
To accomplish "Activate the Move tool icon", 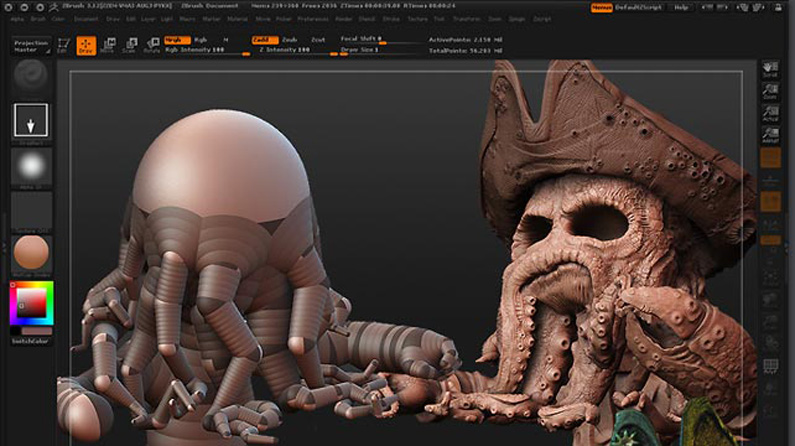I will coord(108,46).
